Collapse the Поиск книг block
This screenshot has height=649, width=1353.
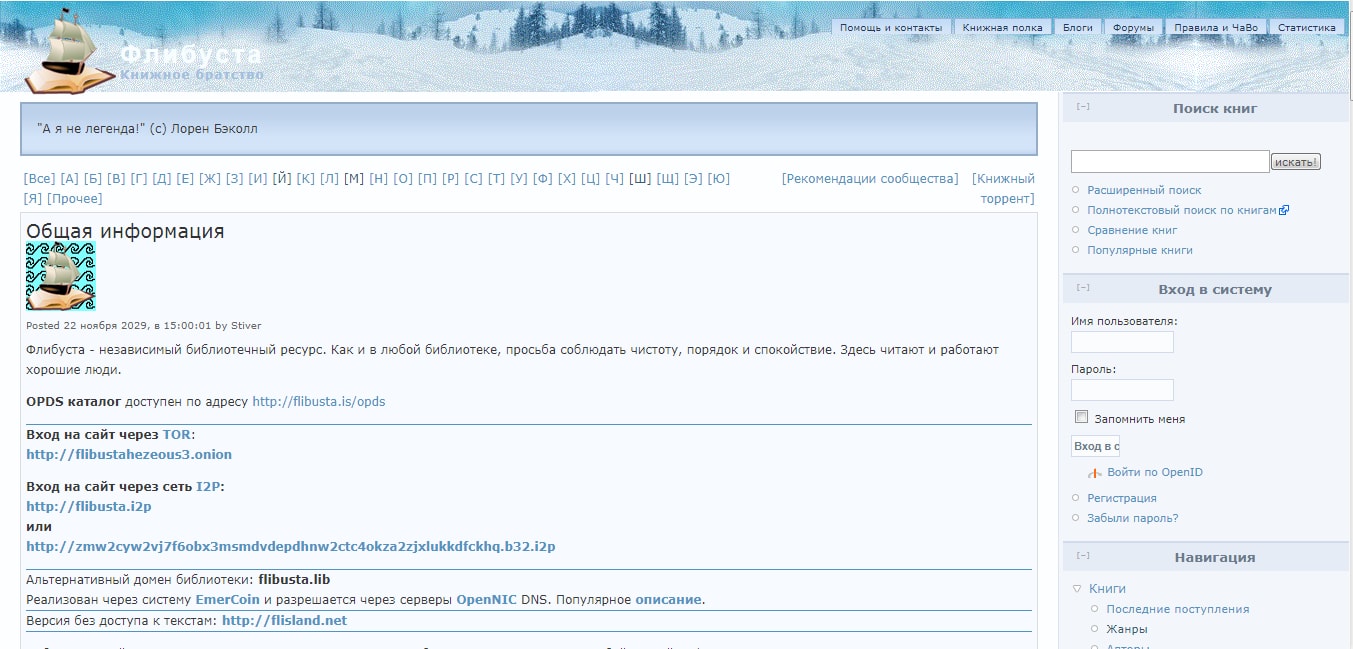pyautogui.click(x=1083, y=107)
